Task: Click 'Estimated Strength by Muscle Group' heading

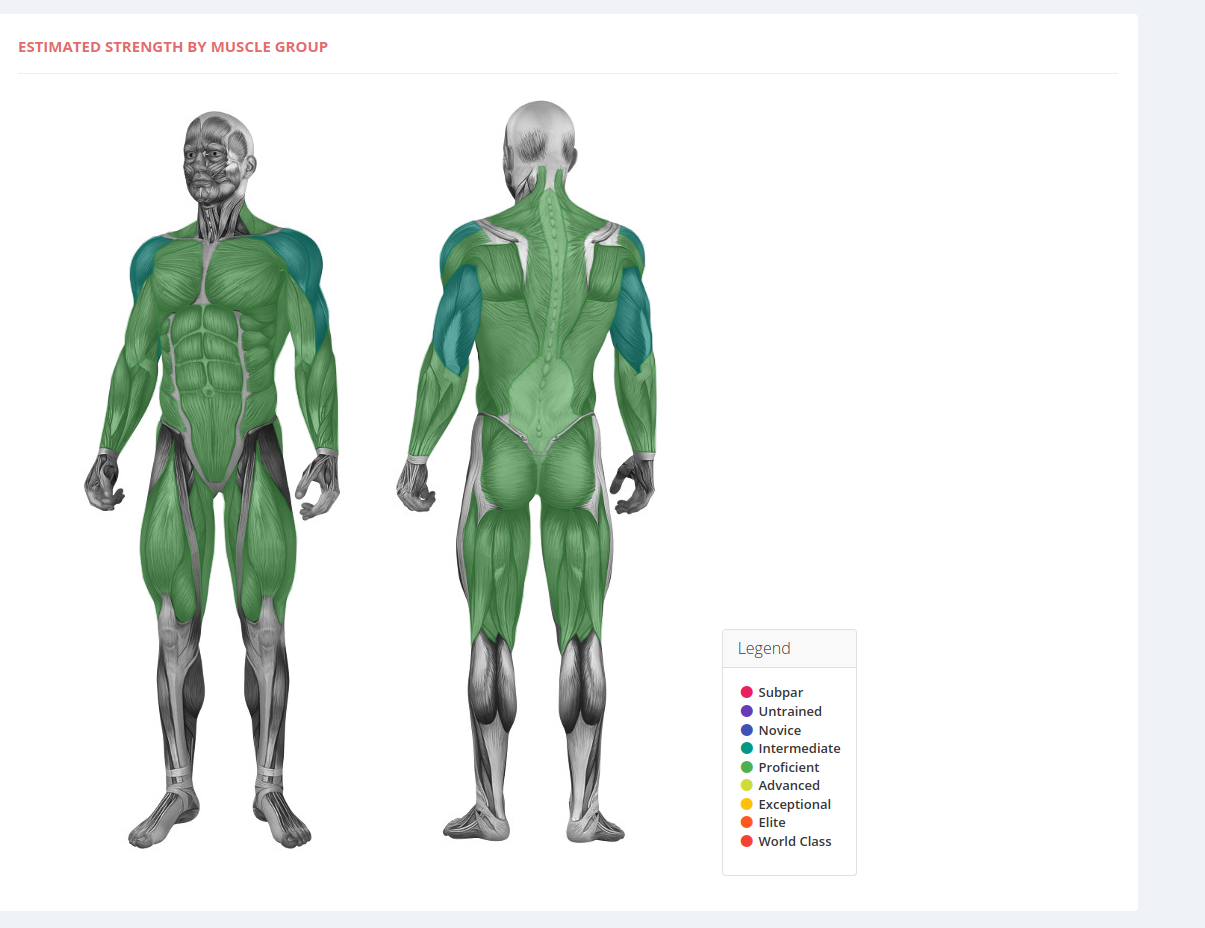Action: tap(173, 46)
